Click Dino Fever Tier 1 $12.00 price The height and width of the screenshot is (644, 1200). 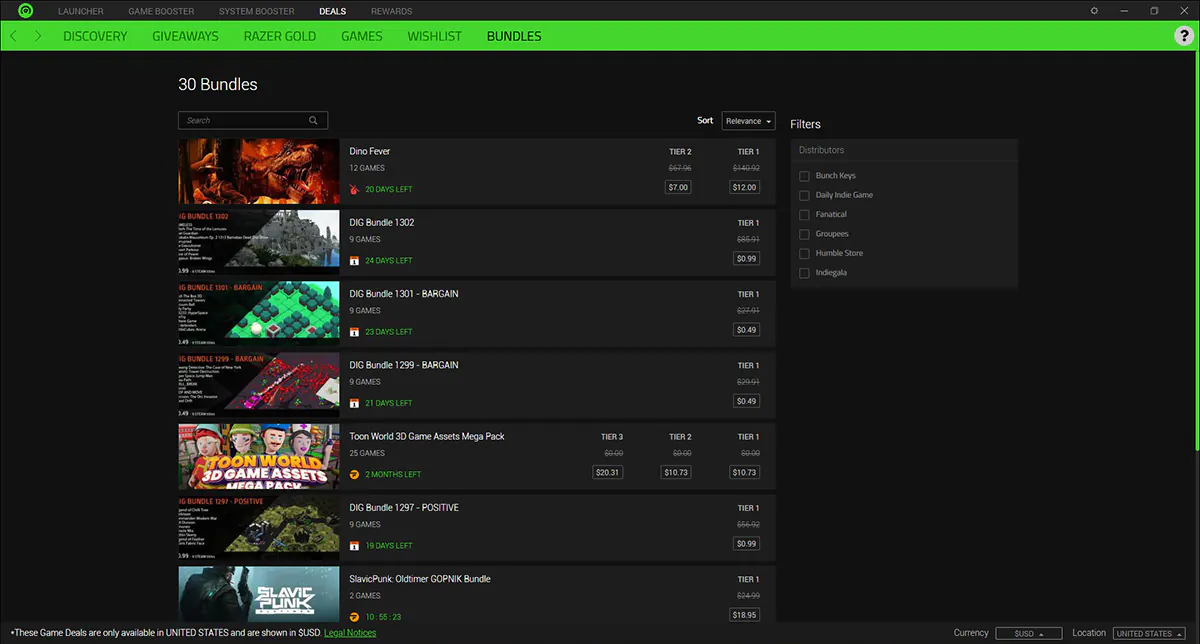745,187
